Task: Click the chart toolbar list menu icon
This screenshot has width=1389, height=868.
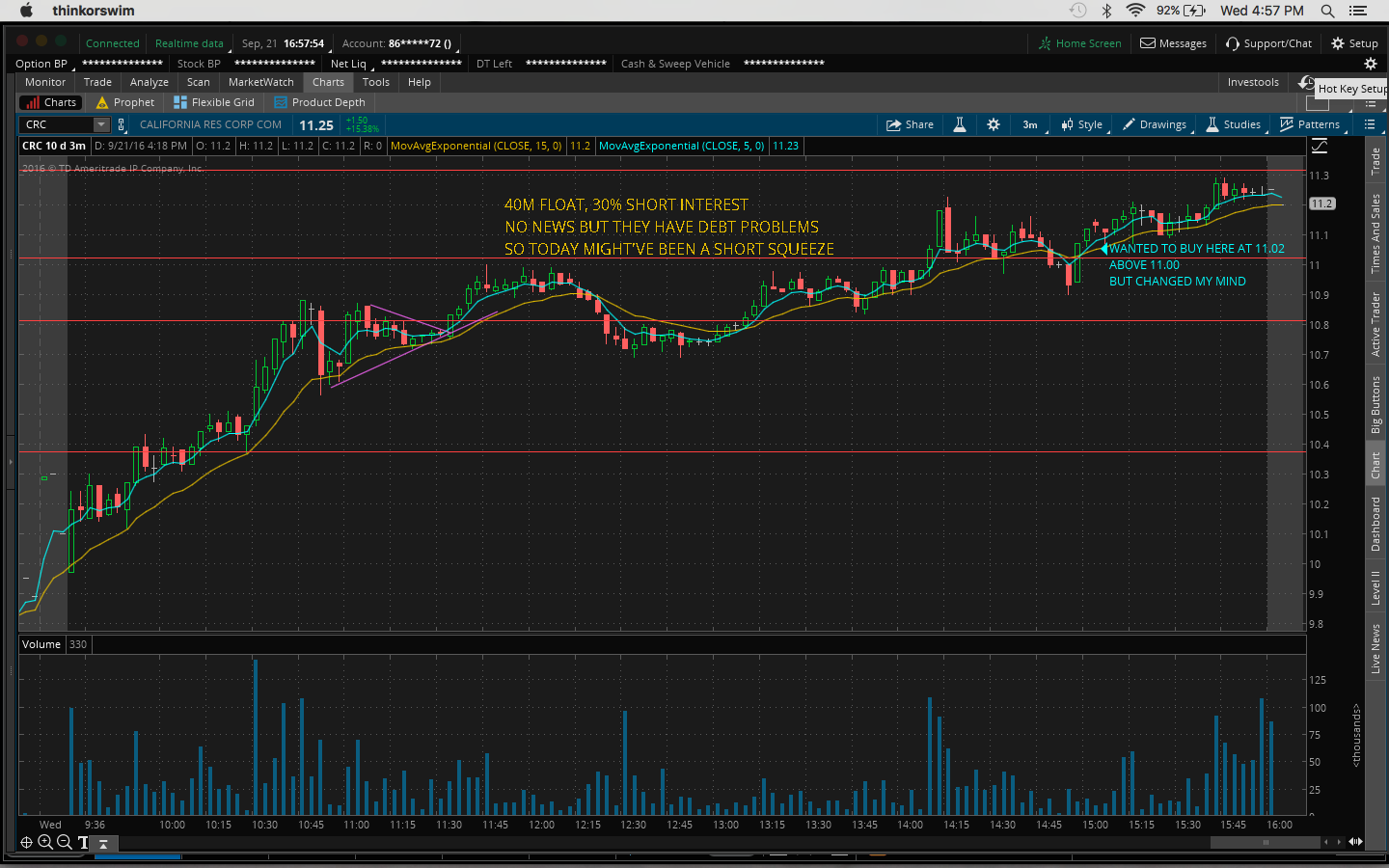Action: click(x=1370, y=124)
